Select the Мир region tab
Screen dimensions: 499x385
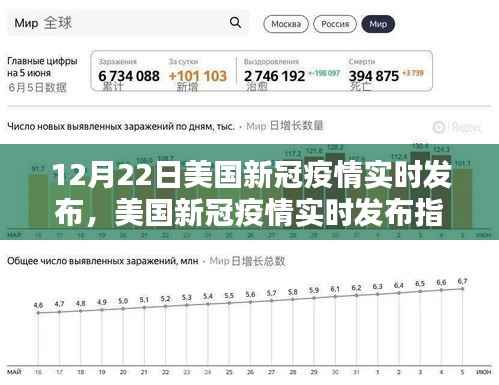point(378,24)
